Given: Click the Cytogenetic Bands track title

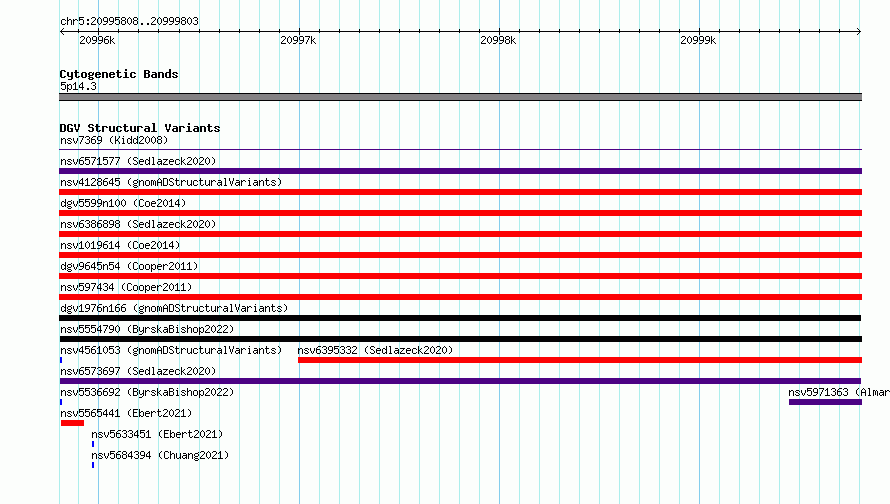Looking at the screenshot, I should pos(119,74).
